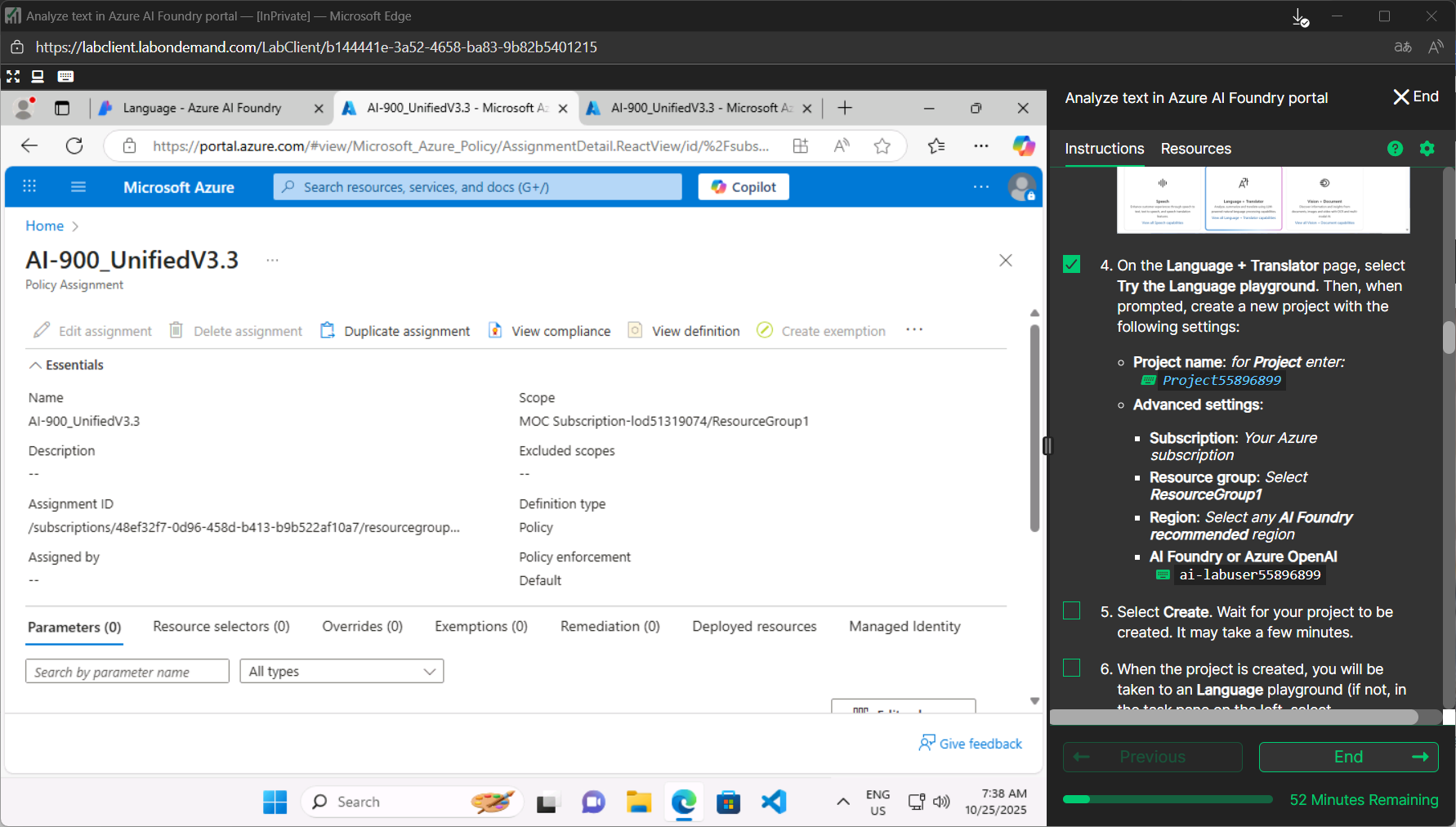Image resolution: width=1456 pixels, height=827 pixels.
Task: Check step 6 instruction checkbox
Action: click(1072, 668)
